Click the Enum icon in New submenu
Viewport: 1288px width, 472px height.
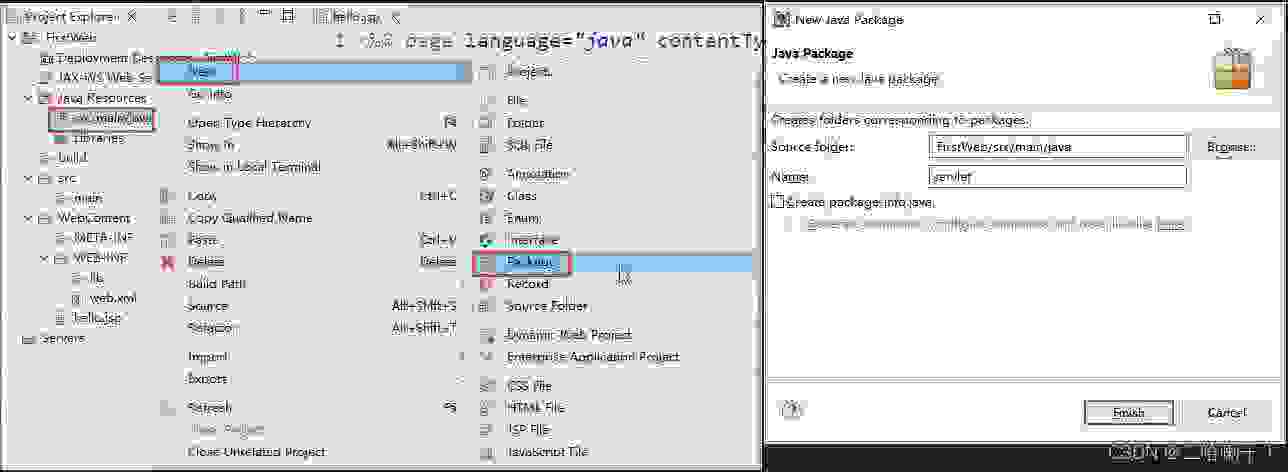[486, 218]
